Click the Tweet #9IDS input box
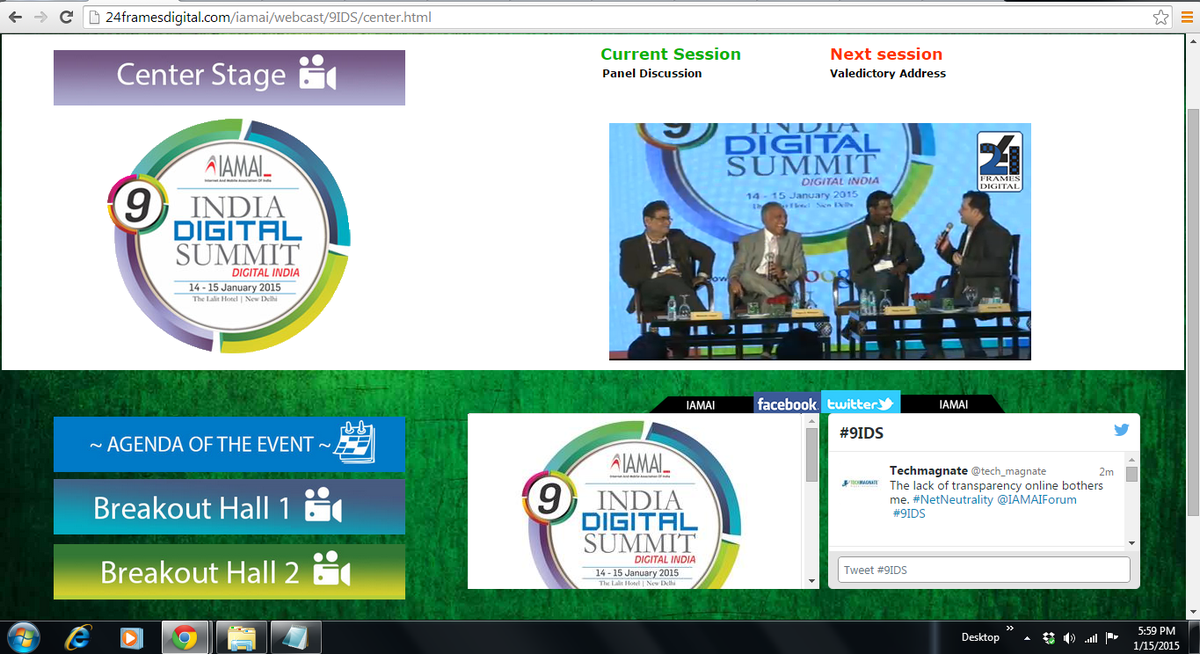This screenshot has width=1200, height=654. pos(984,570)
